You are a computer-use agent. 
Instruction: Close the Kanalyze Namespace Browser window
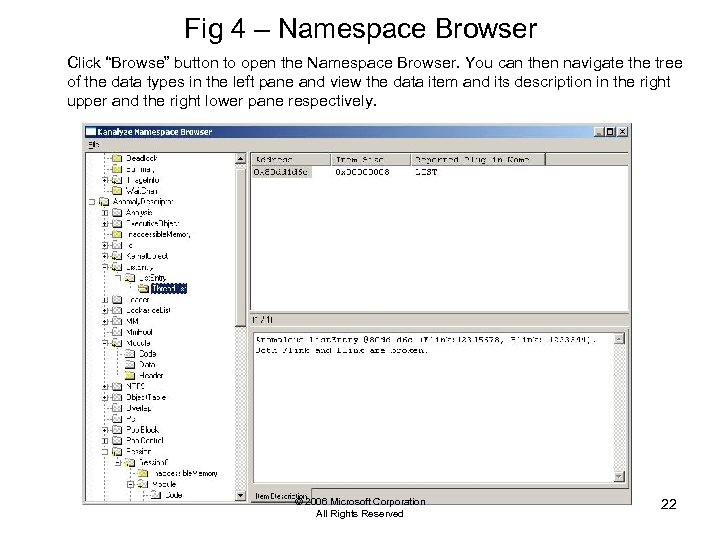[622, 132]
